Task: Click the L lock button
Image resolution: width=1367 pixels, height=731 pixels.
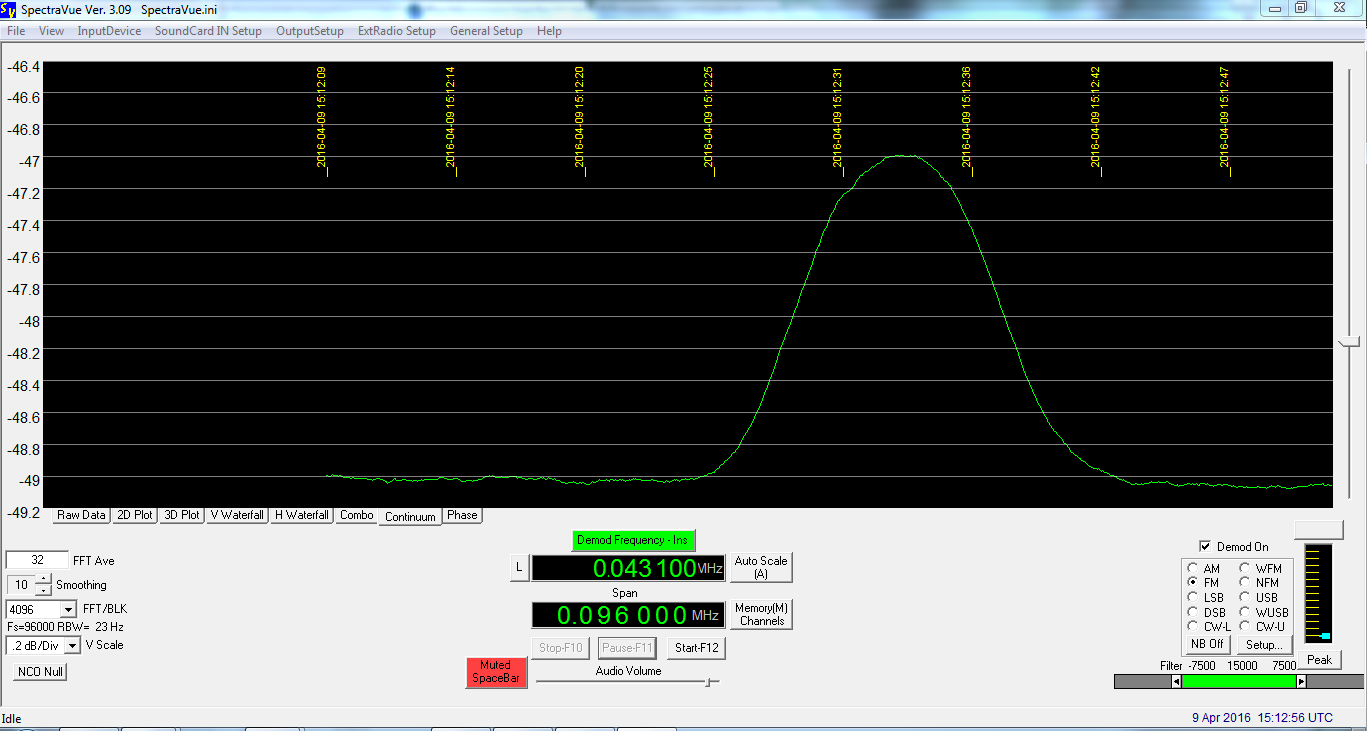Action: coord(518,568)
